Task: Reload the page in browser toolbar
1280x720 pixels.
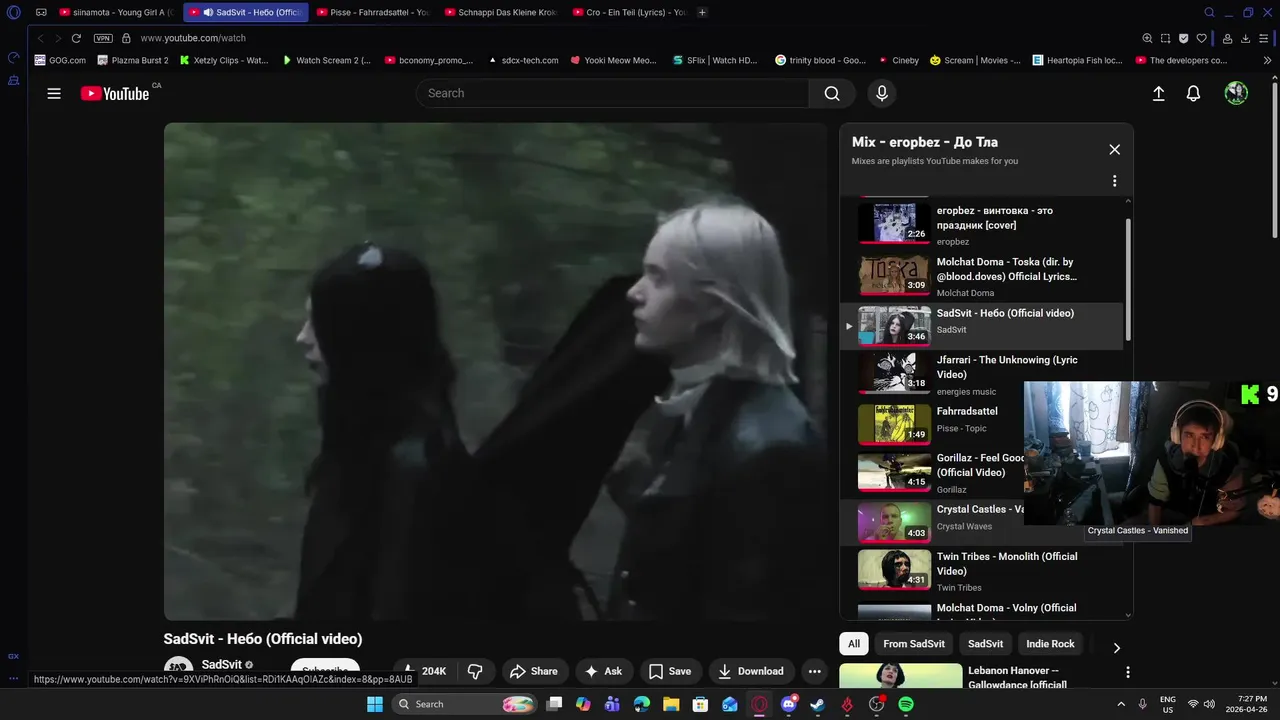Action: tap(76, 38)
